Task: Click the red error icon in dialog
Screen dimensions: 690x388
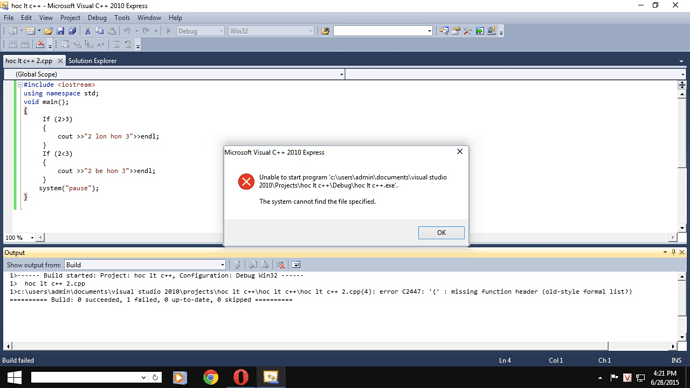Action: 246,181
